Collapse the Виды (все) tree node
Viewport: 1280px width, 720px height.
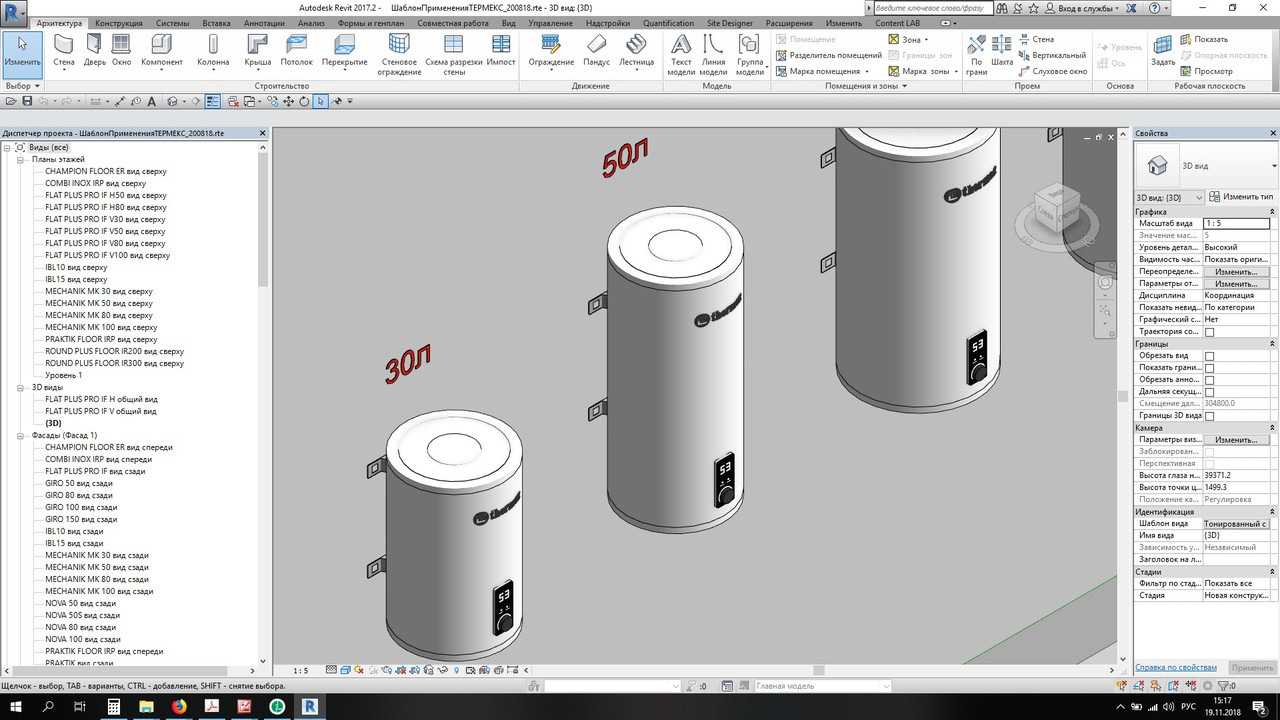[x=8, y=147]
